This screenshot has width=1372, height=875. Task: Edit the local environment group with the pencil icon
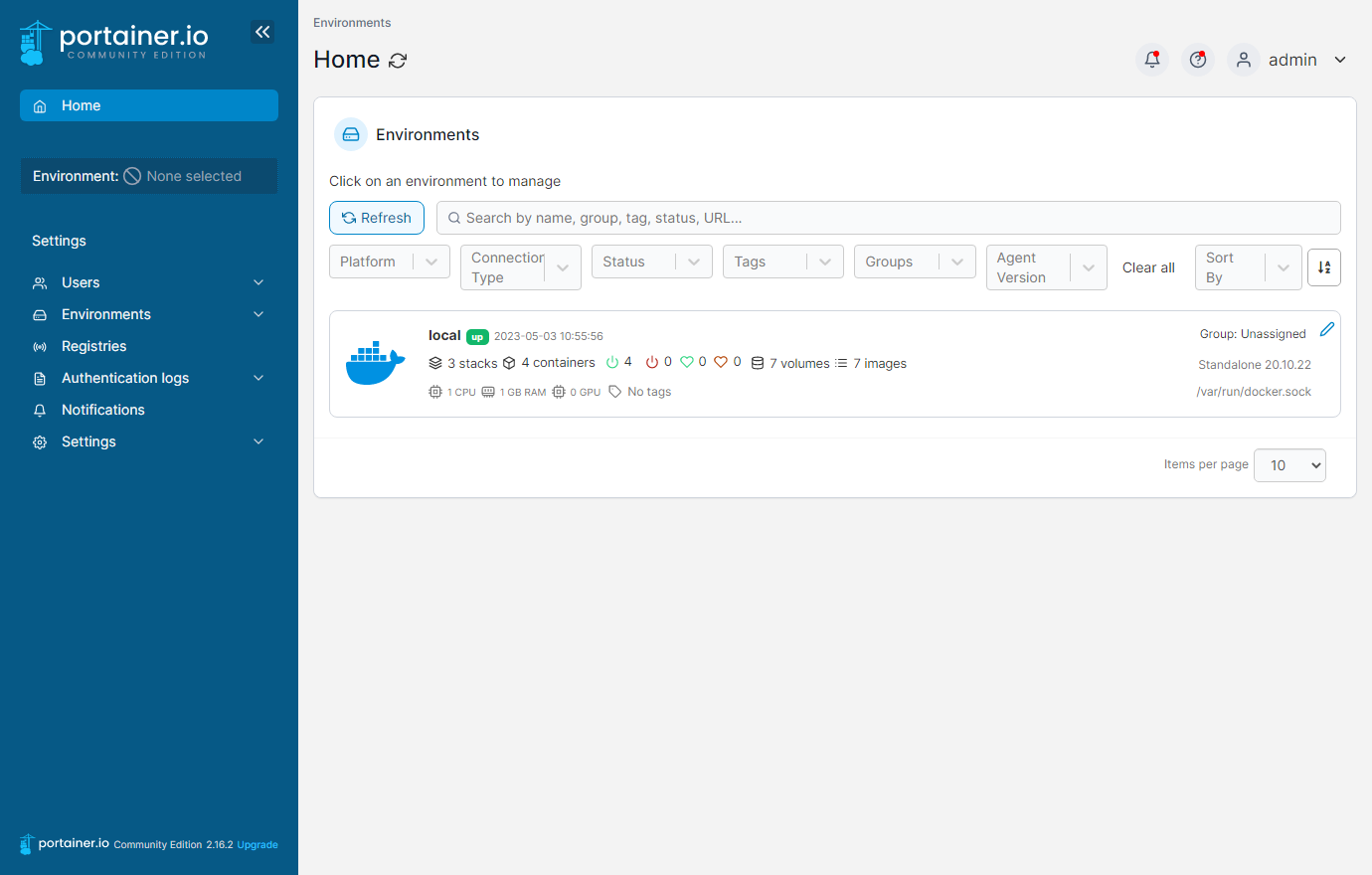(x=1328, y=328)
